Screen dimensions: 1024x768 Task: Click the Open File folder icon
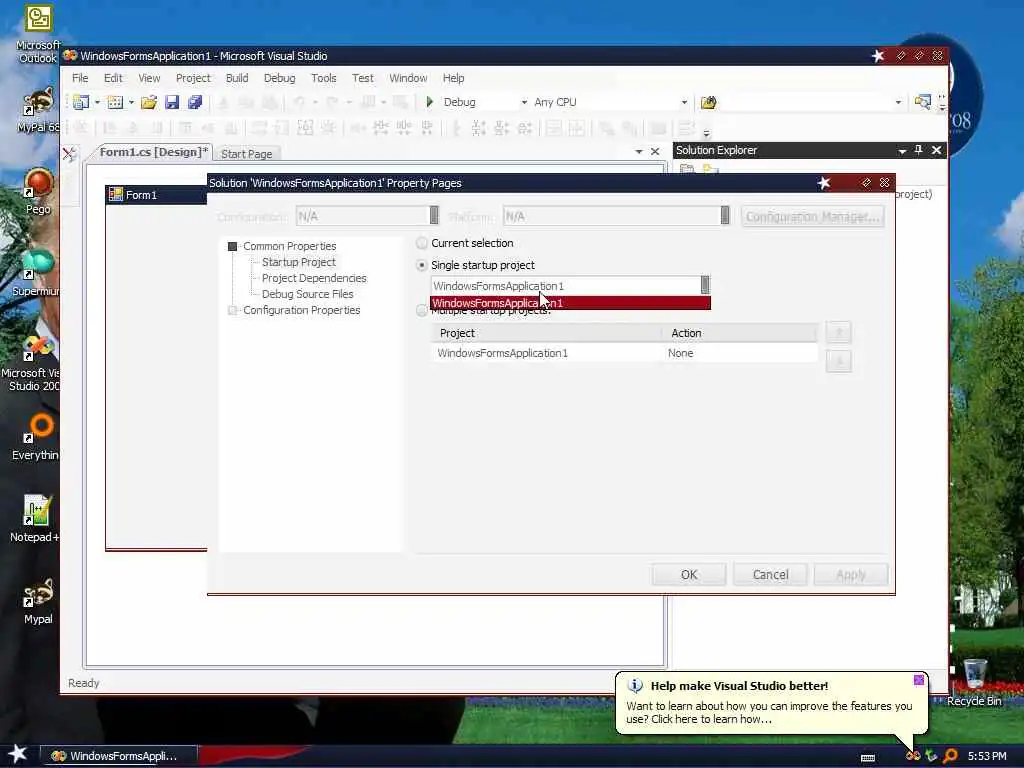click(x=149, y=102)
